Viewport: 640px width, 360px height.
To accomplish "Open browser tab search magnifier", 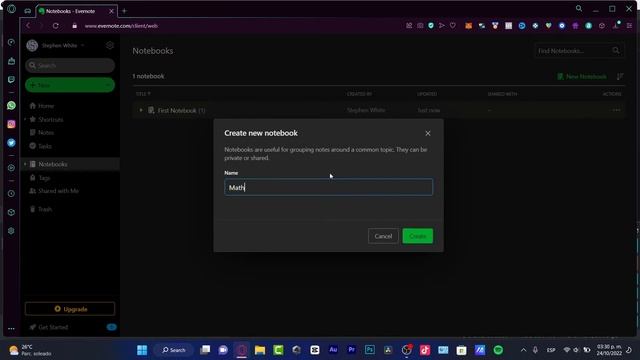I will (579, 8).
